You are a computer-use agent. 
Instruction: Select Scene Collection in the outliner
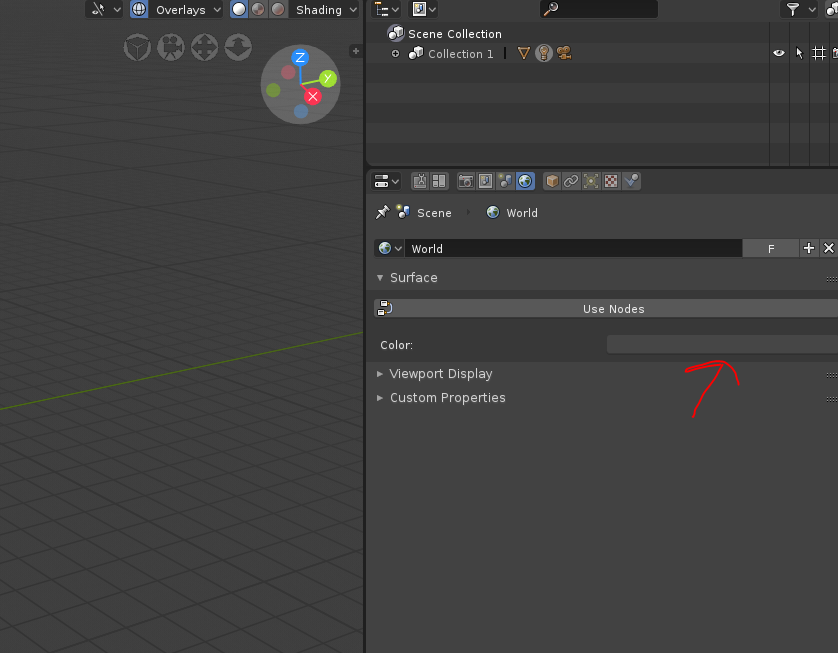point(454,34)
